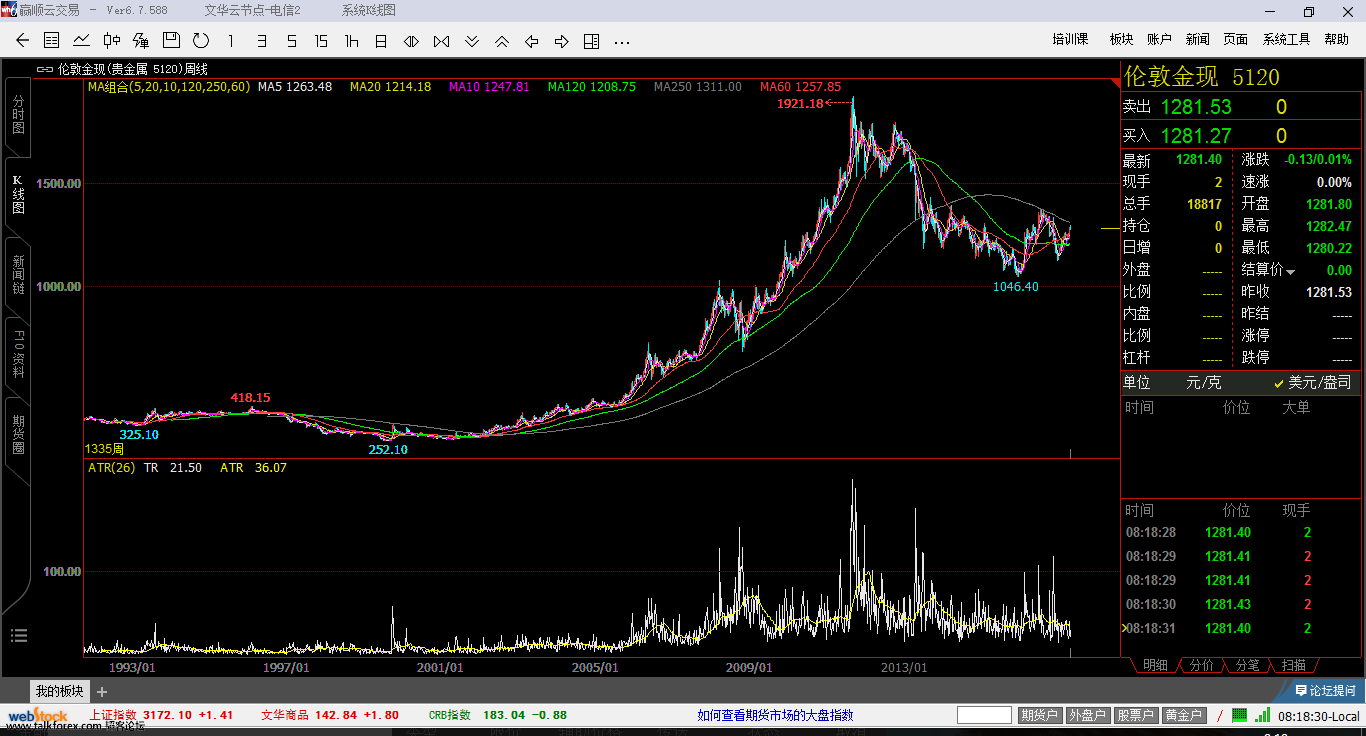Open the more options (…) toolbar menu
This screenshot has width=1366, height=736.
tap(622, 42)
